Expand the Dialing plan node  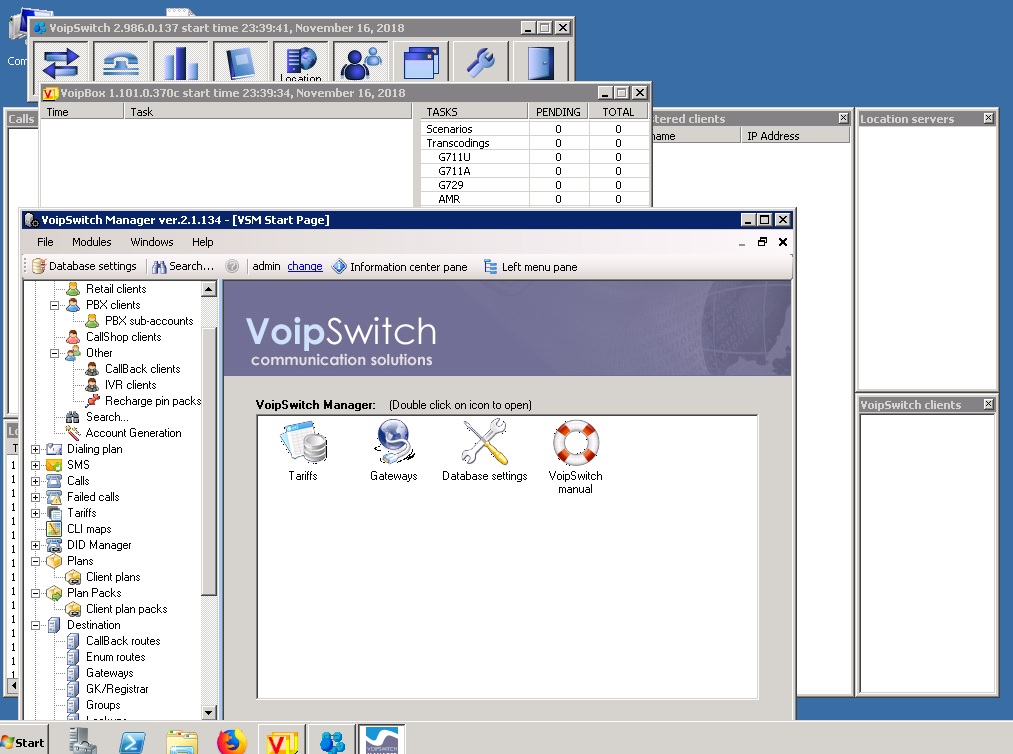[x=36, y=449]
